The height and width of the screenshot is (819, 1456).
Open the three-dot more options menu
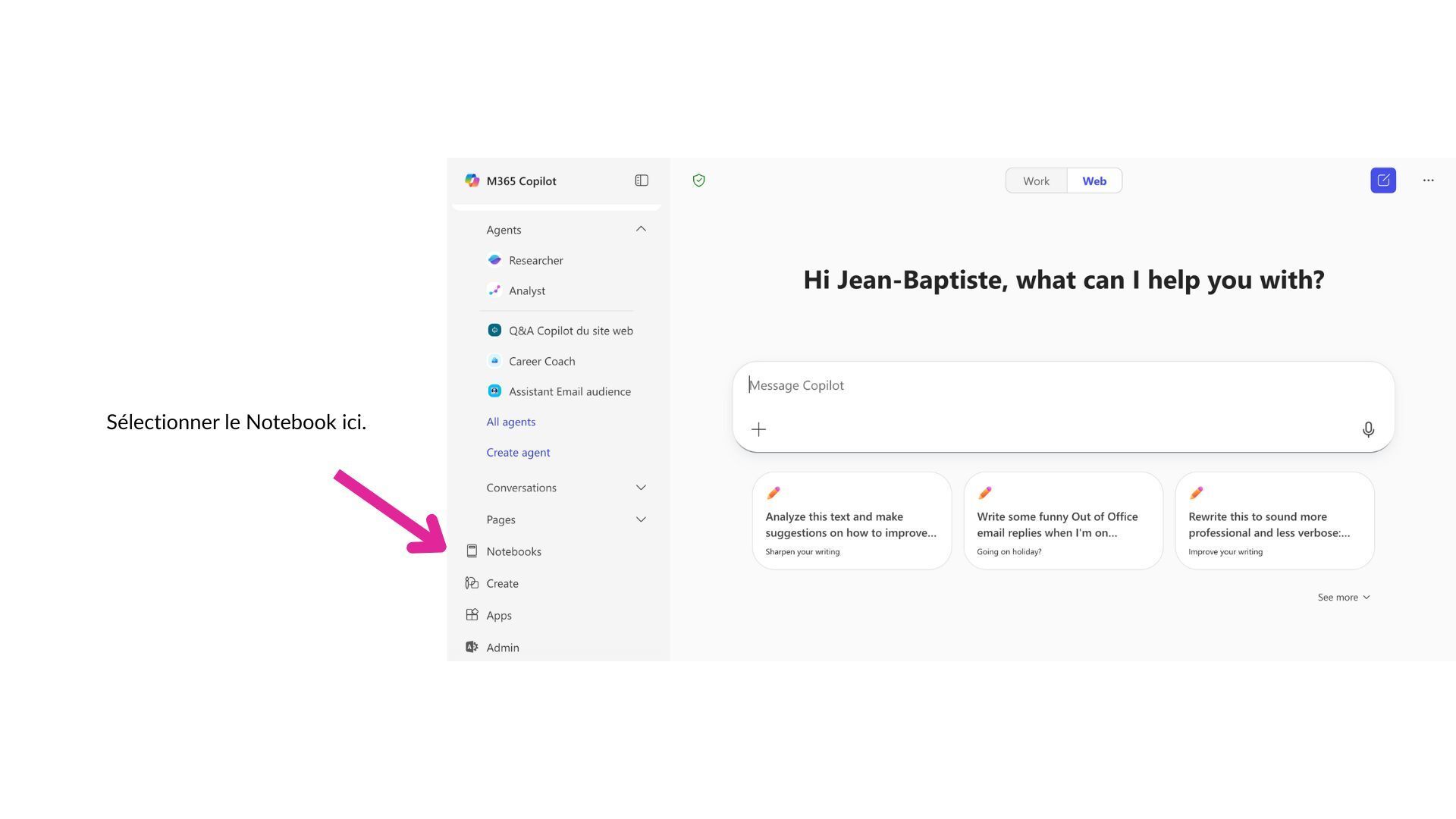(x=1429, y=180)
